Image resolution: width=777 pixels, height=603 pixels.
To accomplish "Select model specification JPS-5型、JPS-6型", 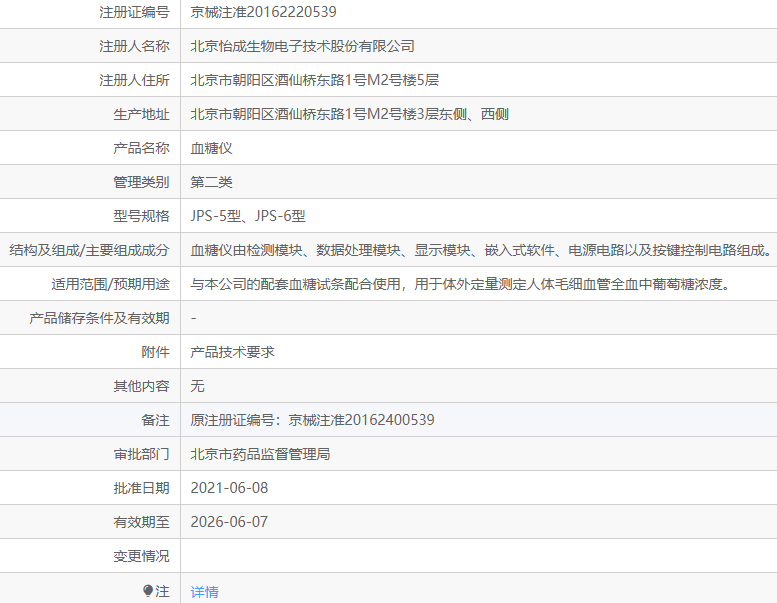I will click(x=248, y=216).
